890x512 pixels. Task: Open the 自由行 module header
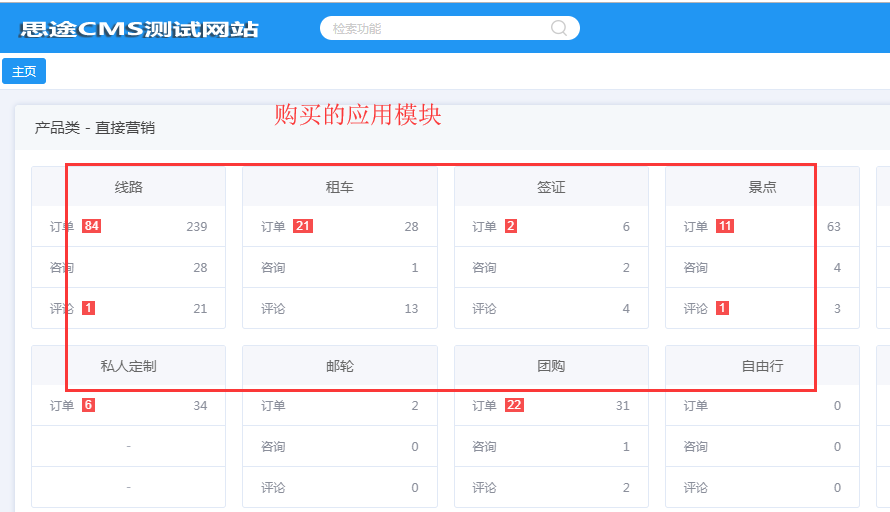[762, 366]
